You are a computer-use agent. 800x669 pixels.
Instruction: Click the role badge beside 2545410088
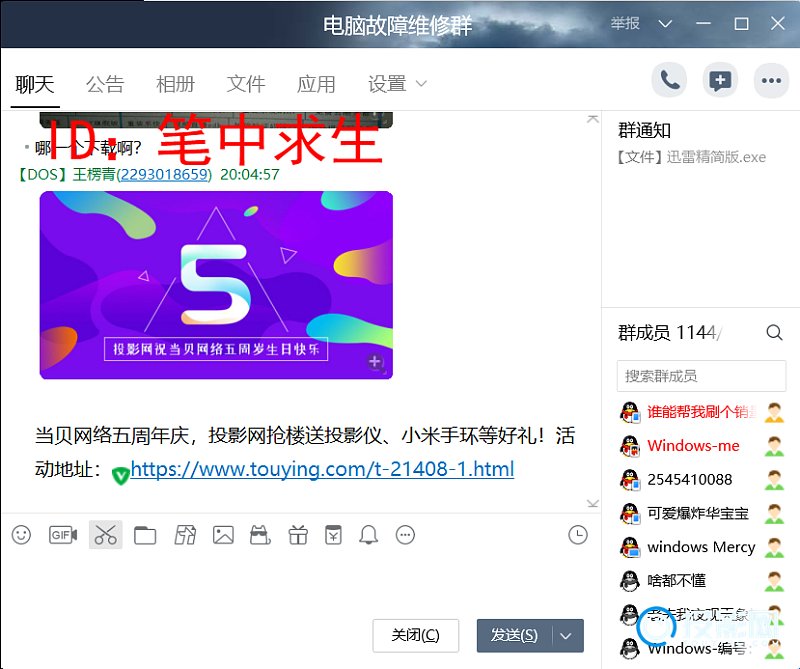pyautogui.click(x=774, y=480)
